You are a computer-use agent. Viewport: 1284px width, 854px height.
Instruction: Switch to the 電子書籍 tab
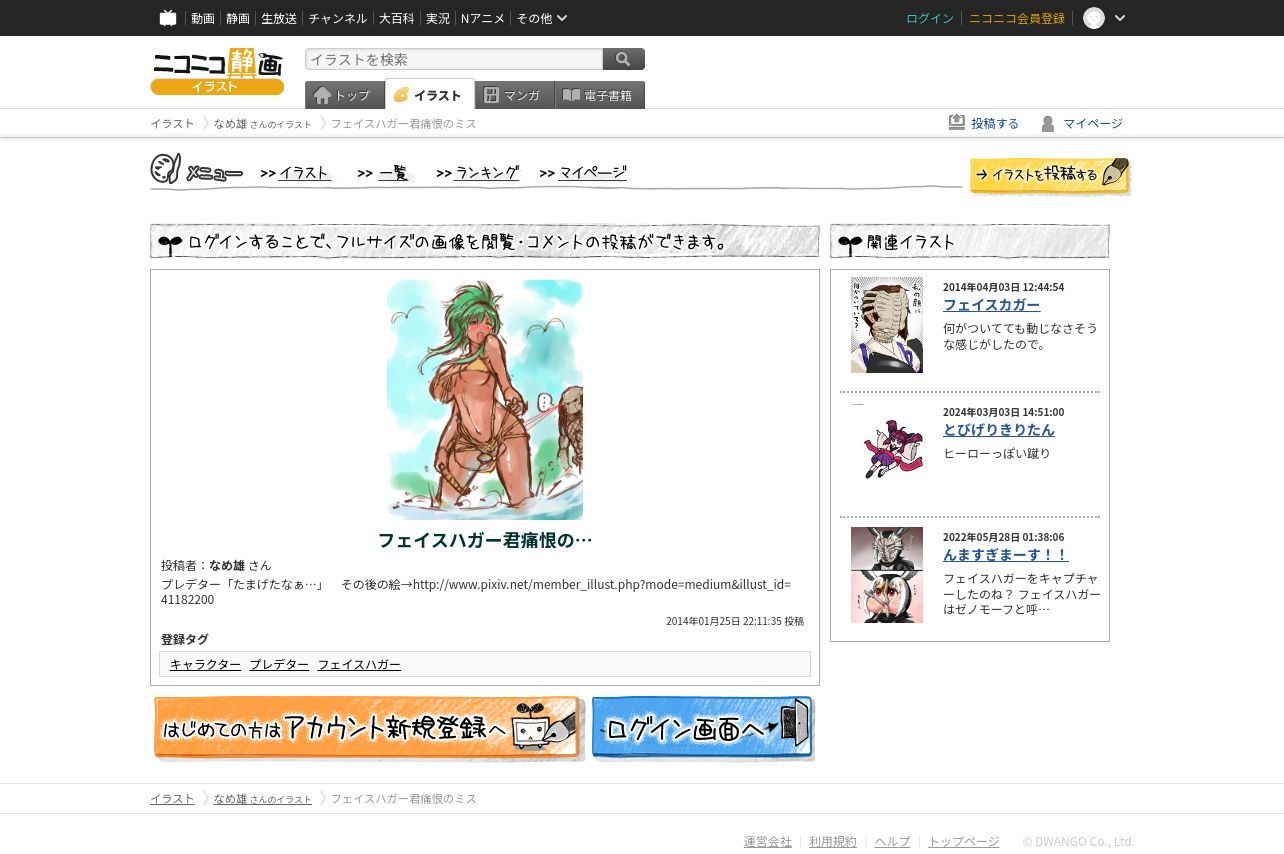[599, 95]
